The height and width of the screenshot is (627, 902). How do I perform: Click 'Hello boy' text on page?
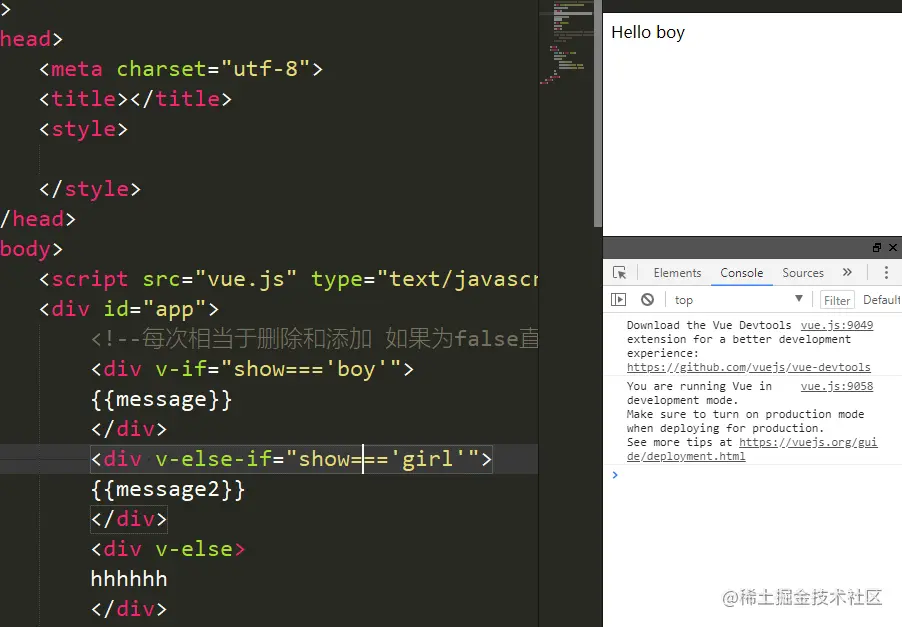[648, 32]
